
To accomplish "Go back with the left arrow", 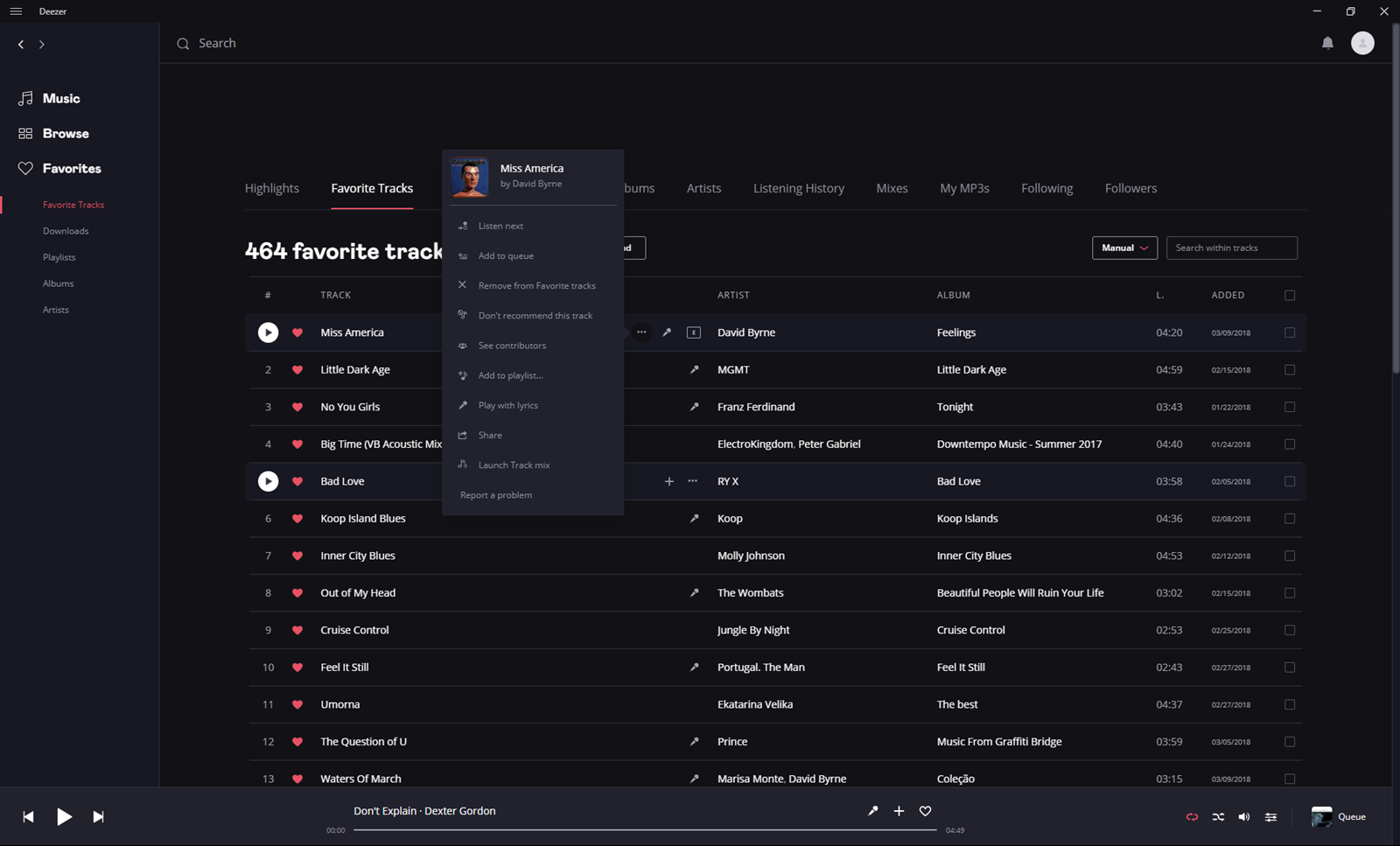I will (21, 44).
